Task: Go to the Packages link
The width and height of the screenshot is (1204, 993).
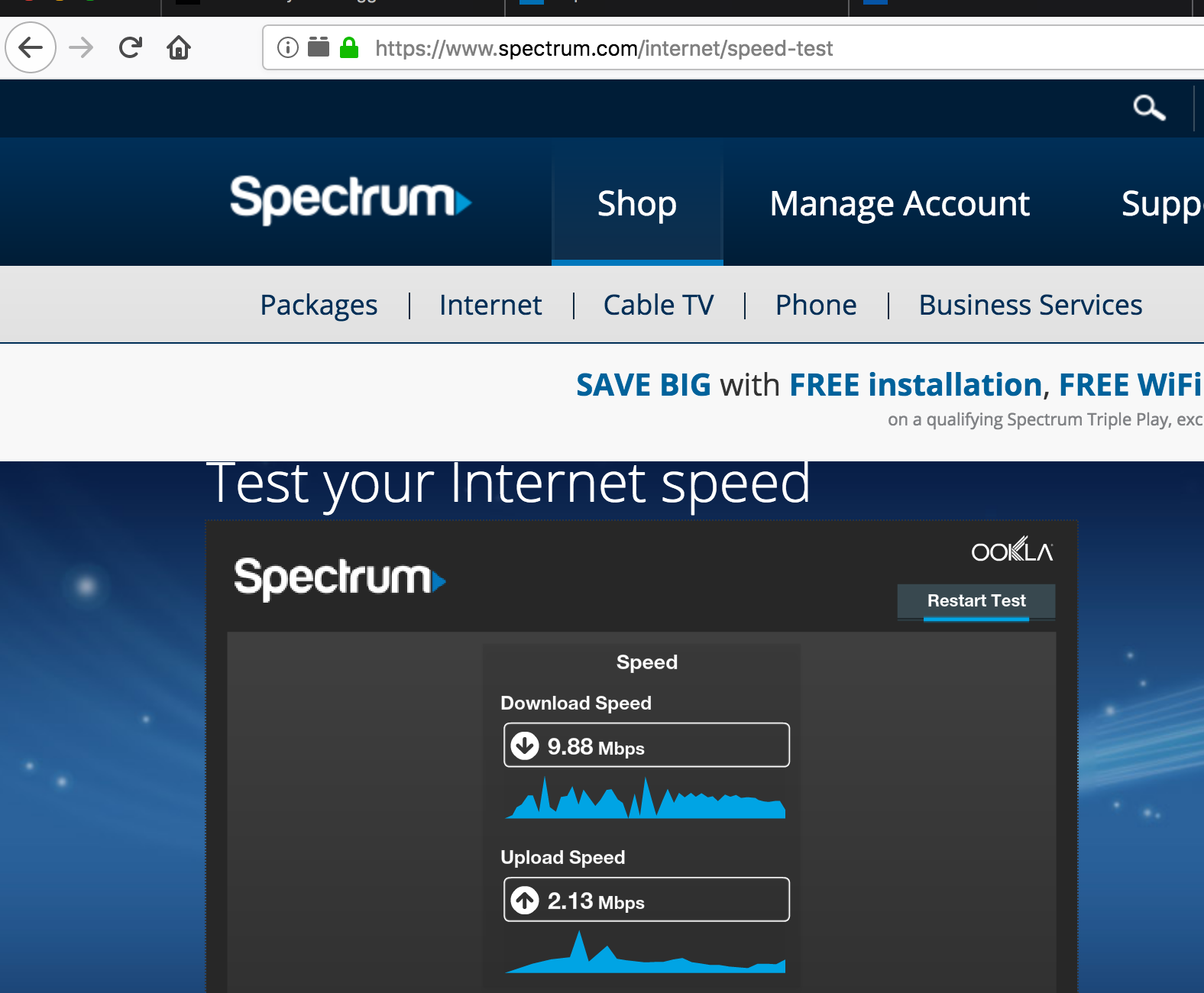Action: (x=319, y=306)
